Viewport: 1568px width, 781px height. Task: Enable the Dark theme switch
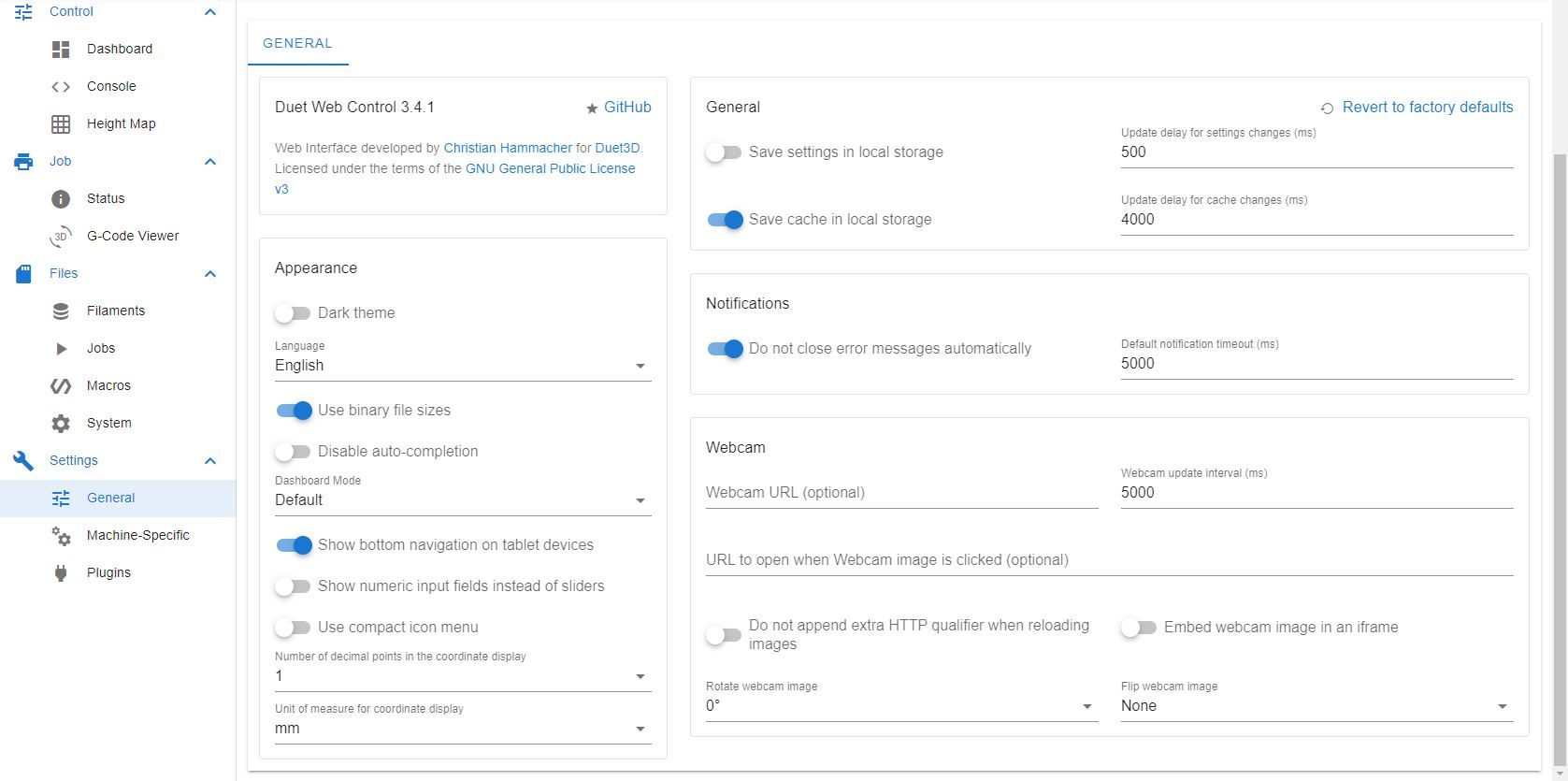tap(293, 312)
